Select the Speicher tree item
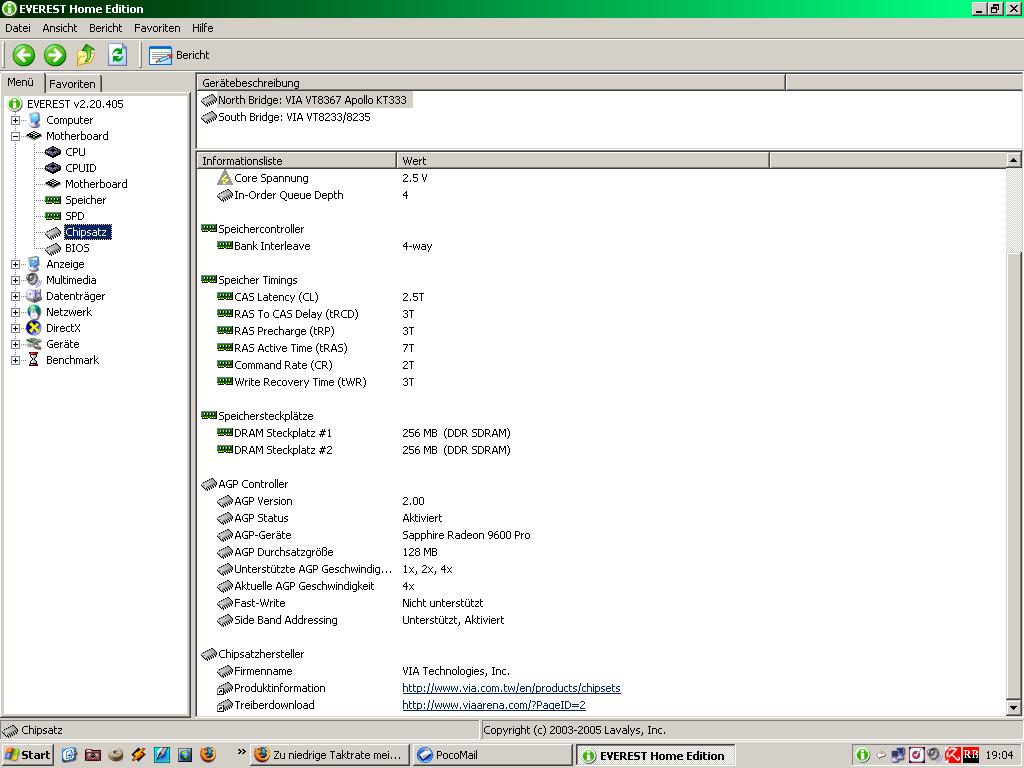The width and height of the screenshot is (1024, 768). pos(86,200)
